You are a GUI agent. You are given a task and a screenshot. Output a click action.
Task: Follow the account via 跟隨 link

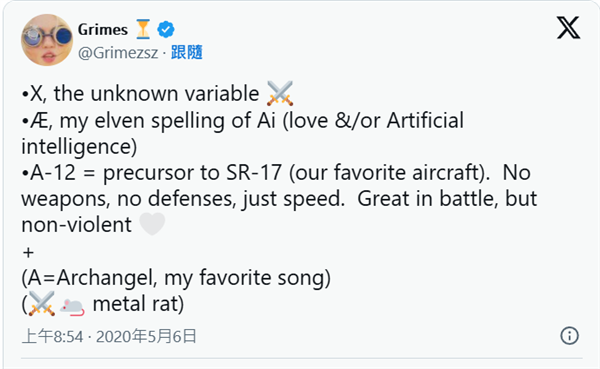point(187,52)
